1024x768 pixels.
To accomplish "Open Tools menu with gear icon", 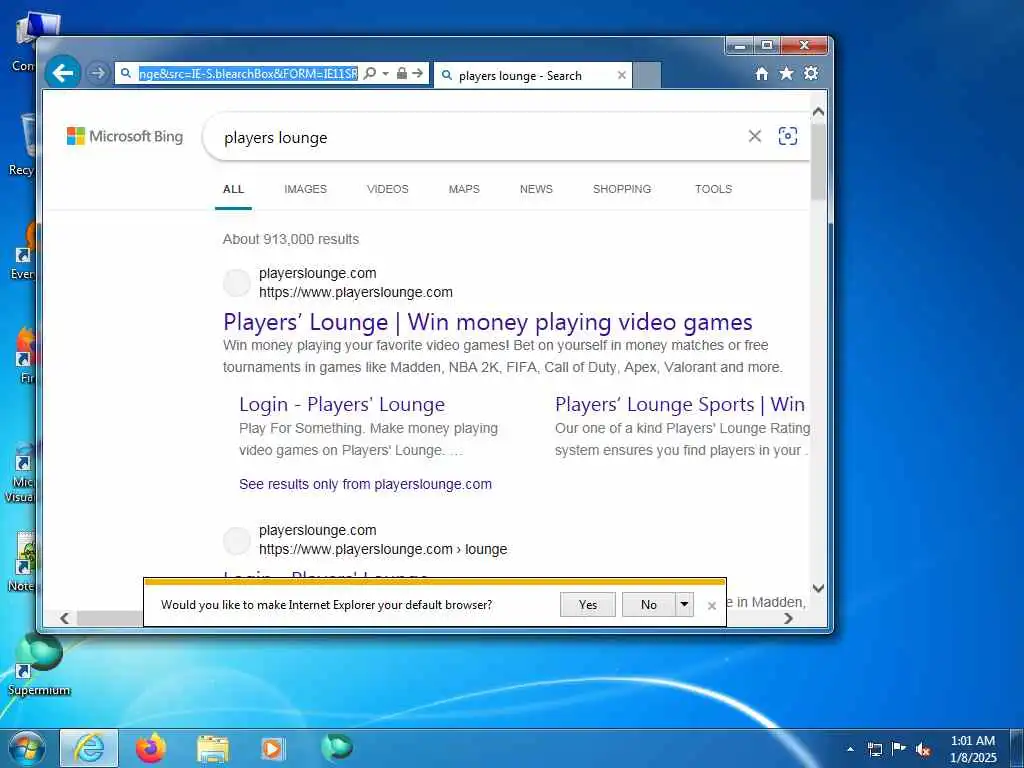I will (x=811, y=74).
